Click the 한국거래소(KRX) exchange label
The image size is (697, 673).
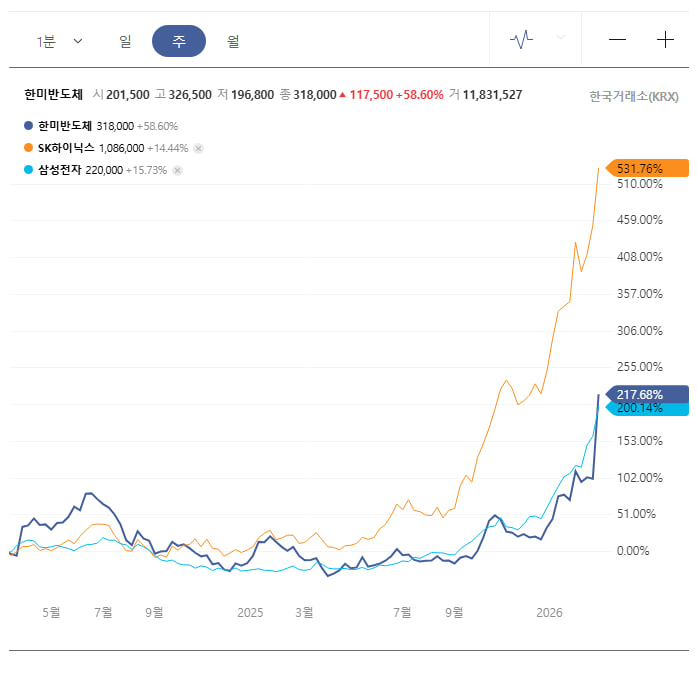tap(633, 96)
